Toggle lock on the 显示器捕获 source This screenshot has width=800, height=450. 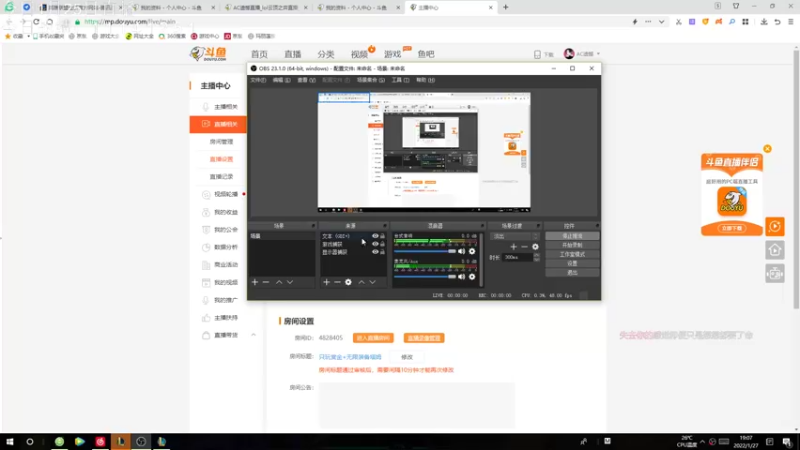[x=383, y=252]
